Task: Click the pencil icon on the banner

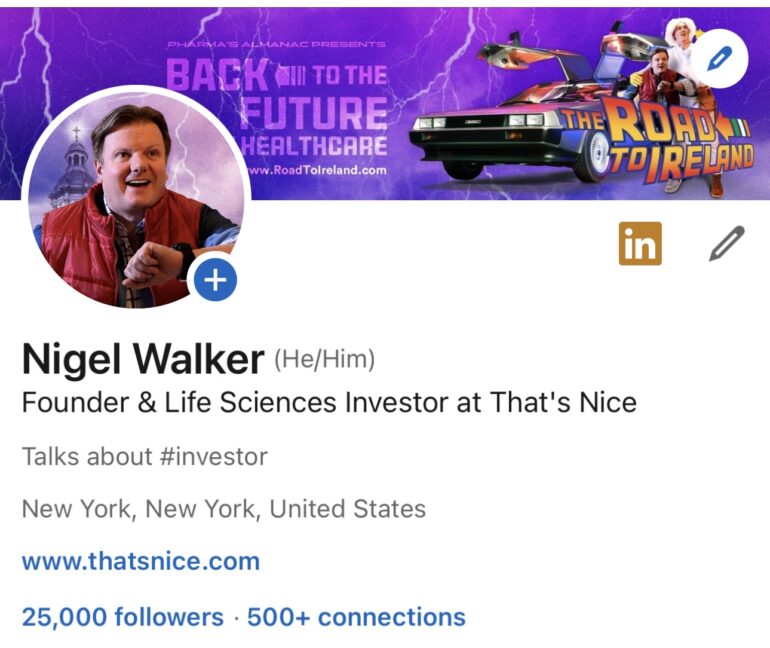Action: point(718,59)
